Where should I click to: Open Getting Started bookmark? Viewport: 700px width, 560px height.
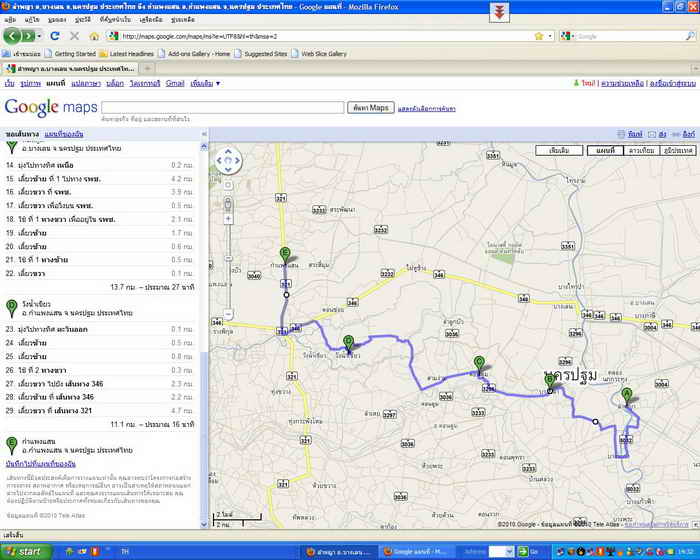click(70, 54)
